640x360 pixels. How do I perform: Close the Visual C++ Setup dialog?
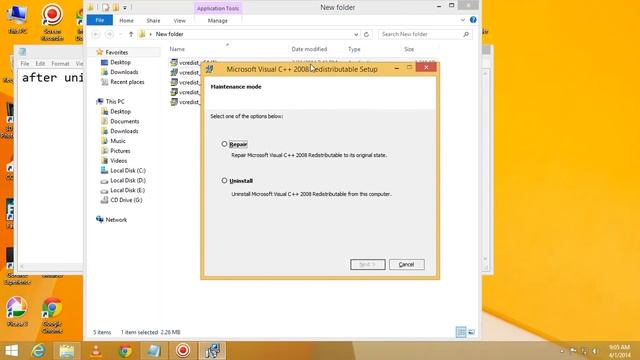[x=426, y=67]
